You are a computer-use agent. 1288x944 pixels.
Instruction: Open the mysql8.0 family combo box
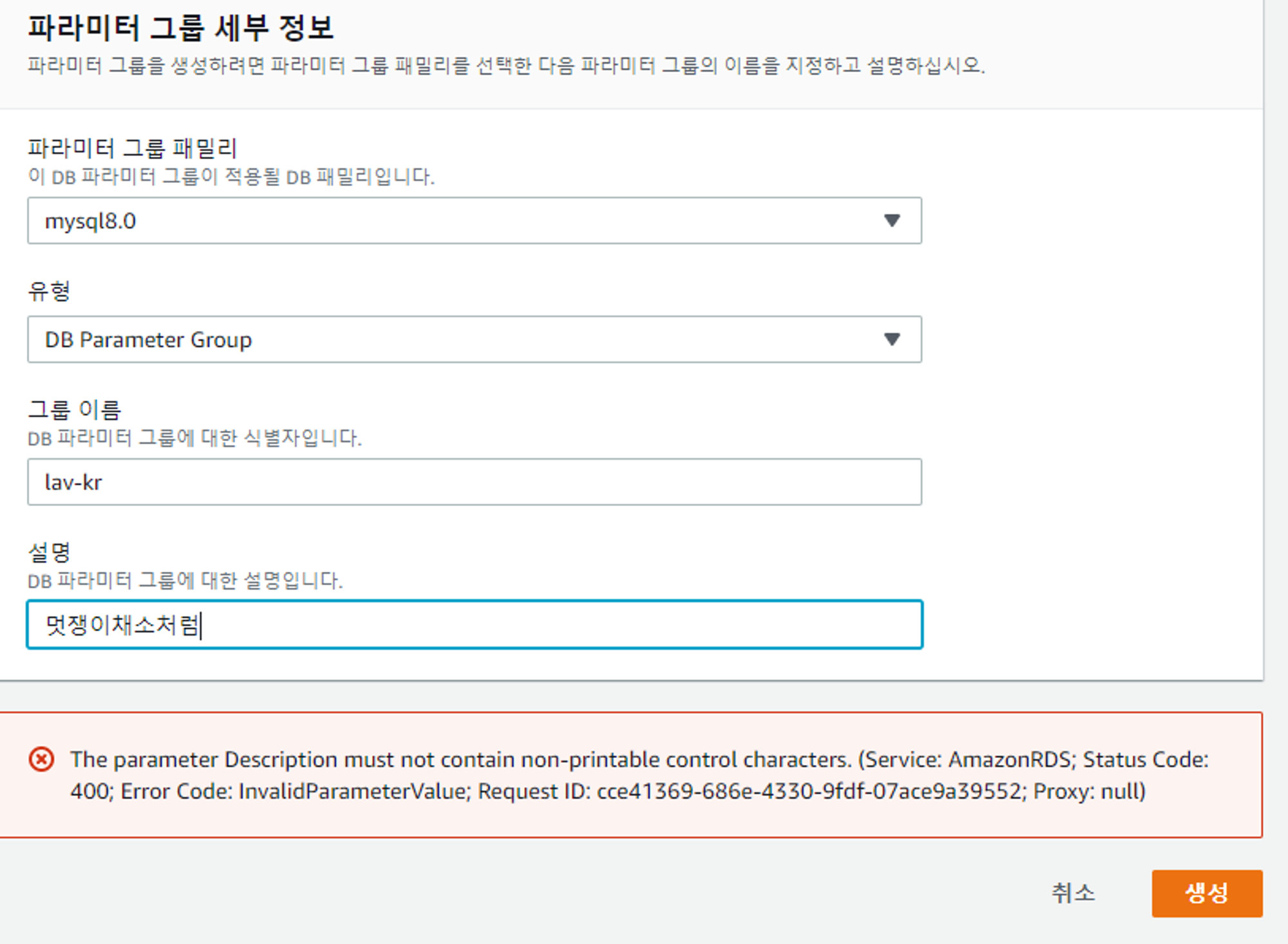451,221
